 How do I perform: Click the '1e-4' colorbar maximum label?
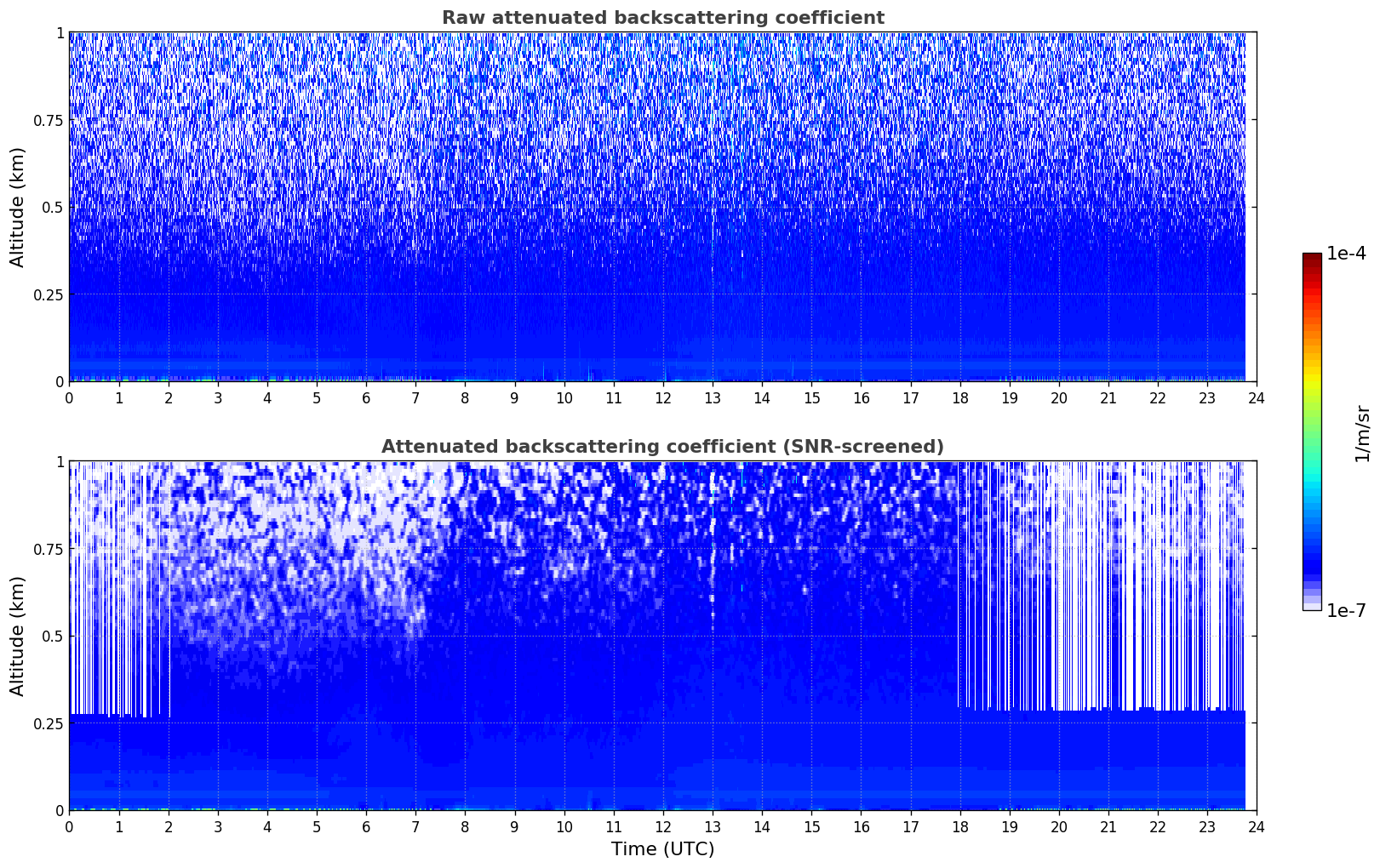(1346, 254)
